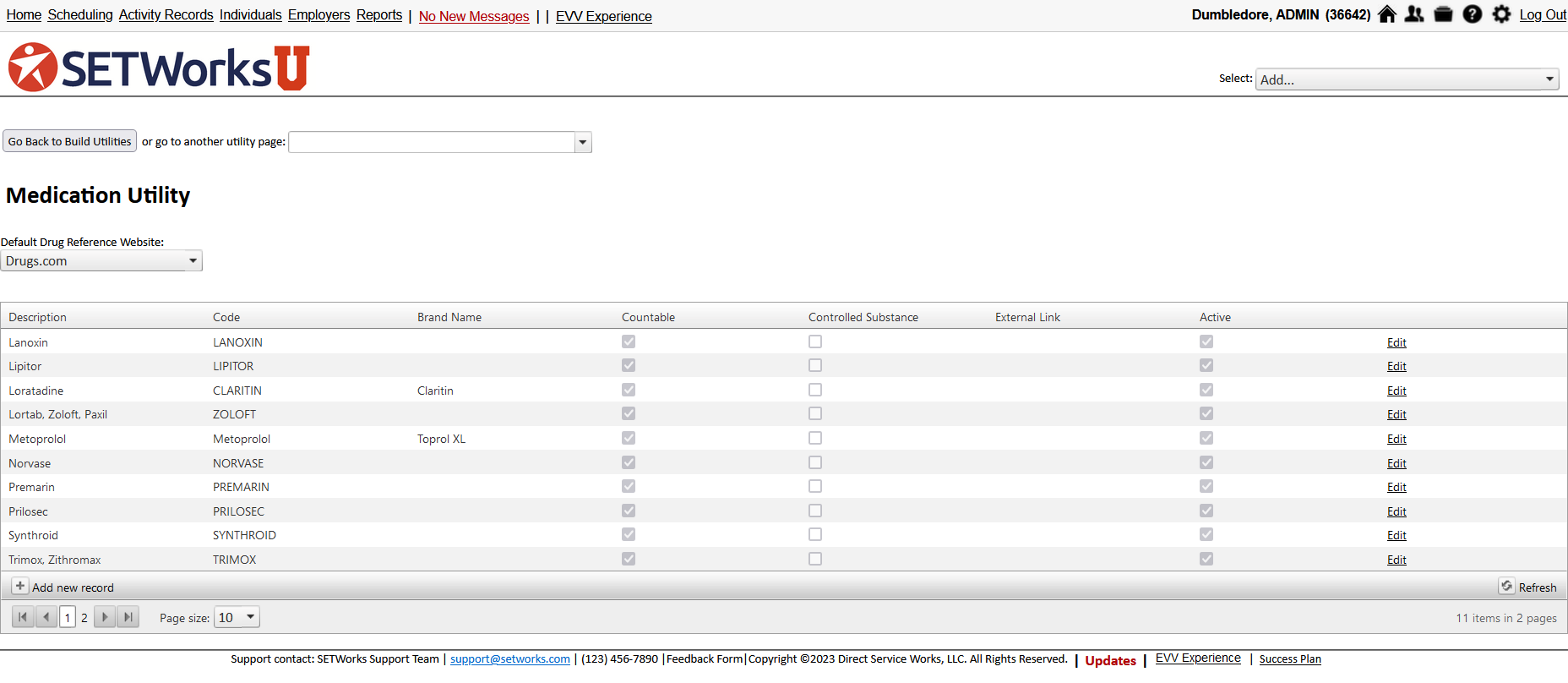
Task: Go to previous page of grid
Action: pyautogui.click(x=46, y=617)
